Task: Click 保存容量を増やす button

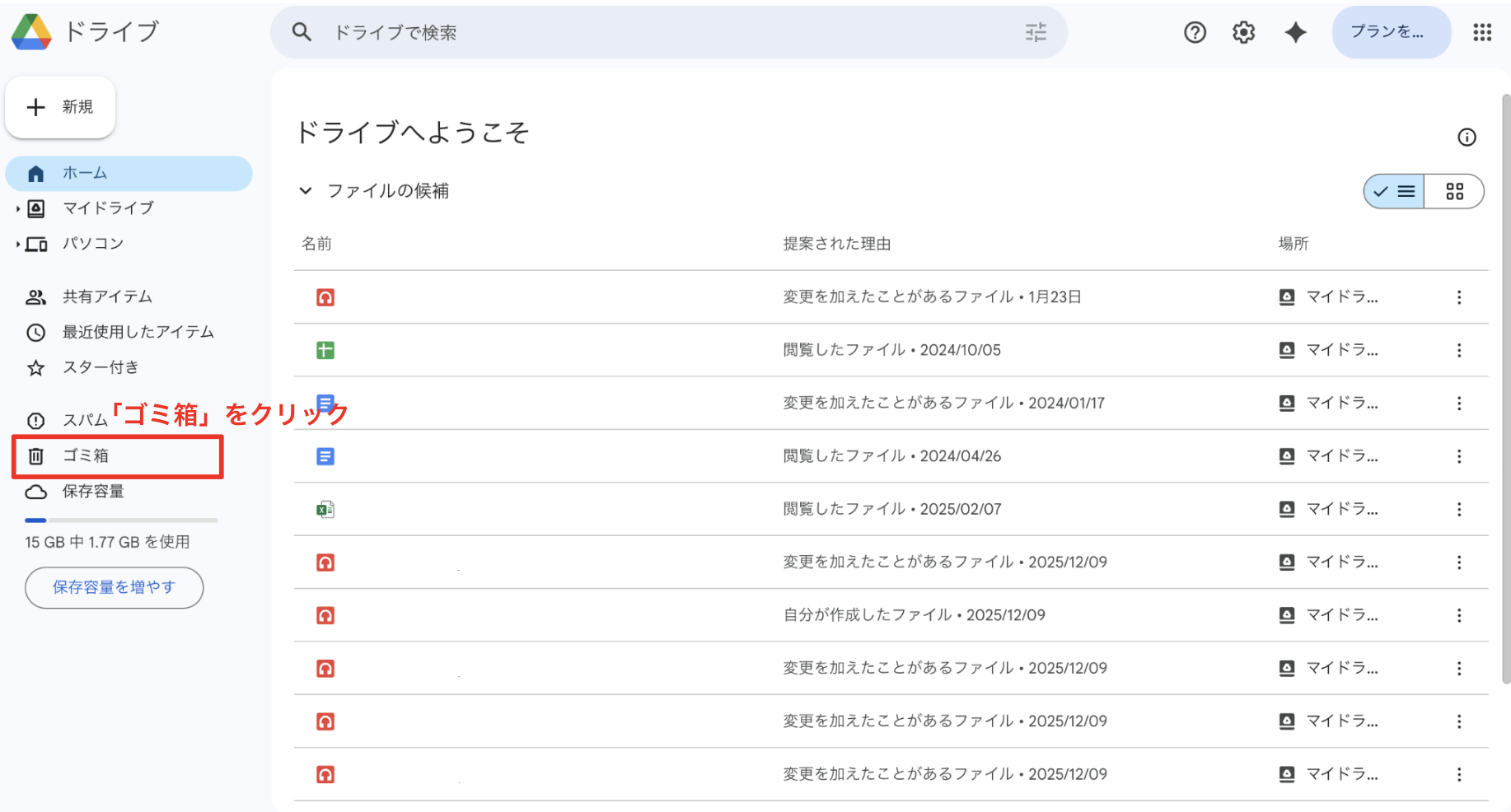Action: (114, 587)
